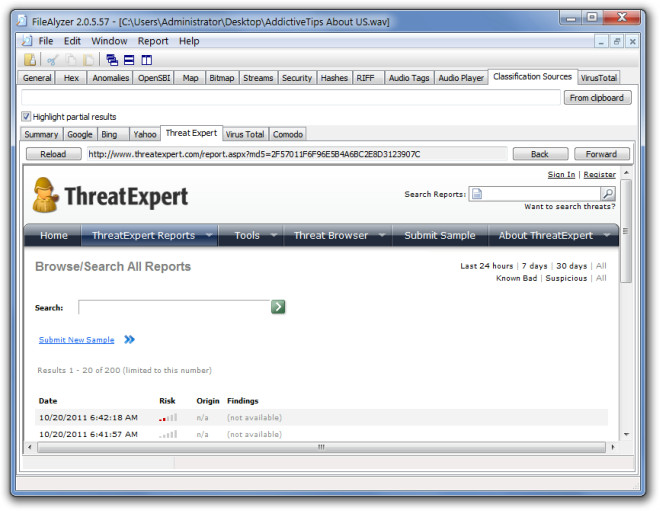This screenshot has height=511, width=660.
Task: Focus the classification sources text field
Action: pyautogui.click(x=291, y=97)
